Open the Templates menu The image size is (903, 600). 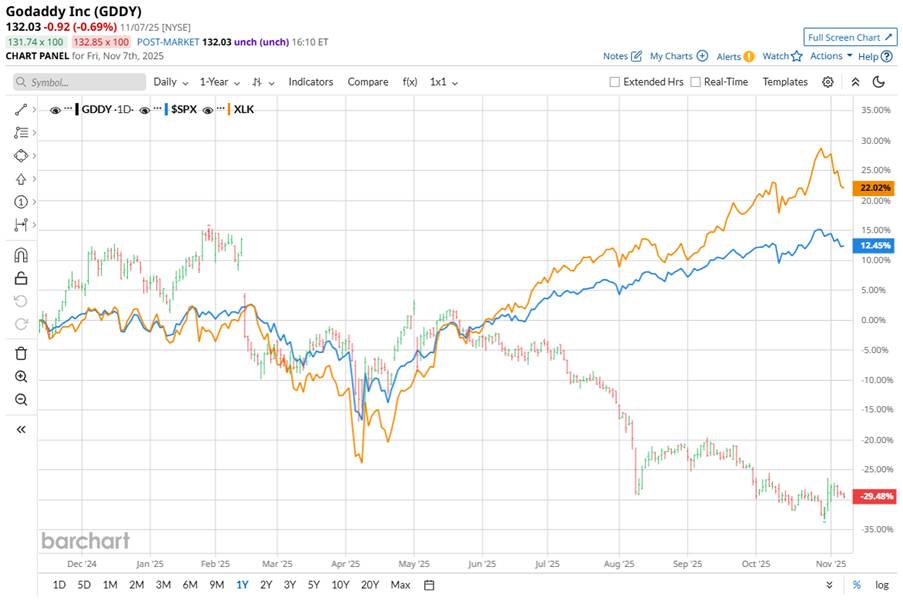(x=785, y=82)
